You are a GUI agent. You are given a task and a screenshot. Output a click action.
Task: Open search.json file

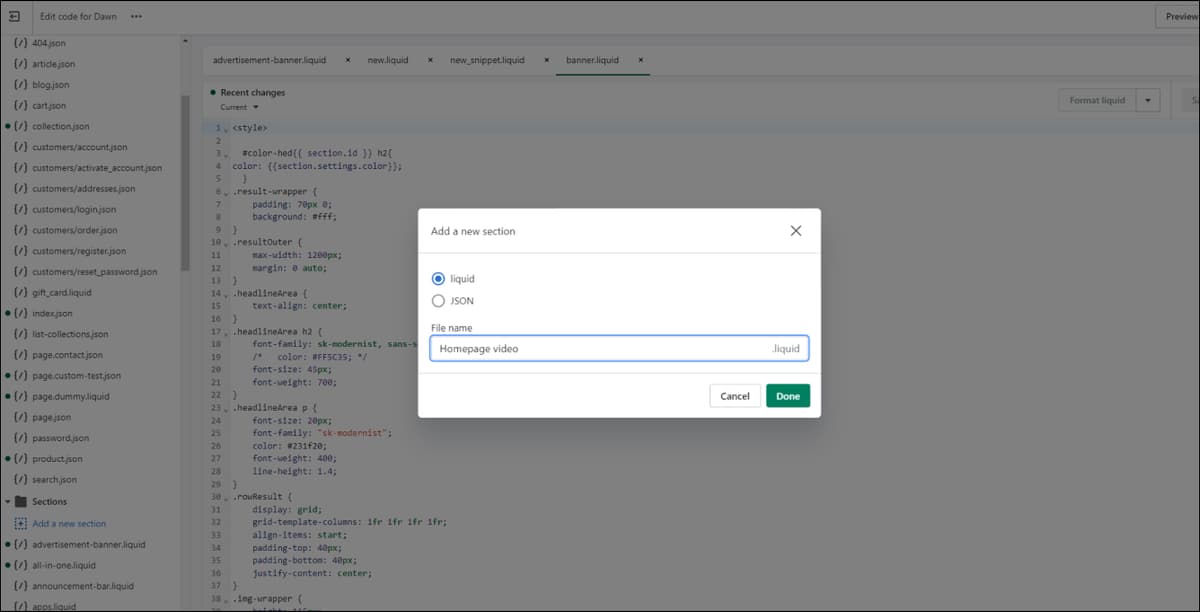55,480
